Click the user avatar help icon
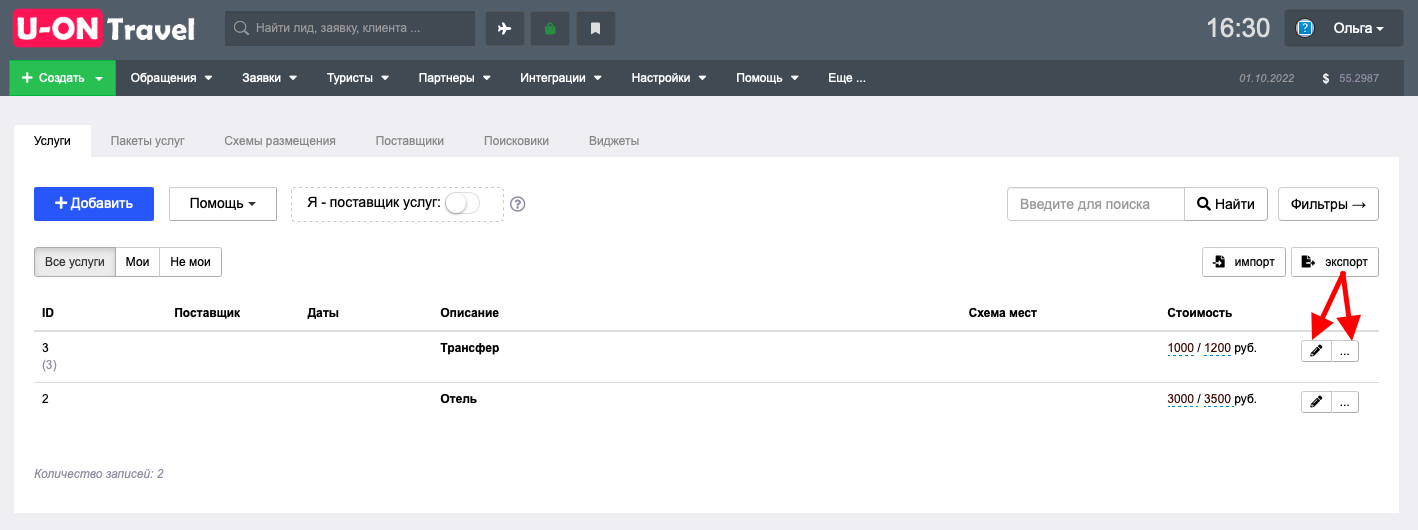This screenshot has height=530, width=1418. pyautogui.click(x=1305, y=28)
